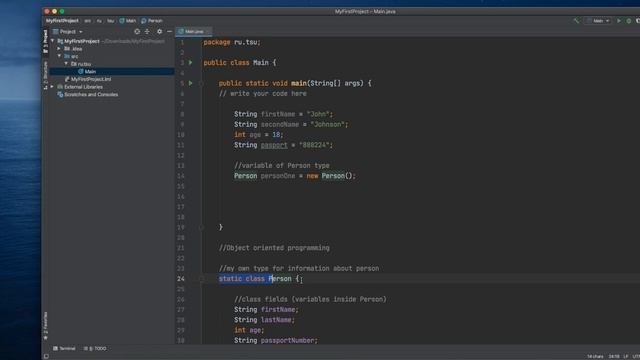Fold the main method using gutter fold marker
This screenshot has height=360, width=640.
[x=201, y=83]
